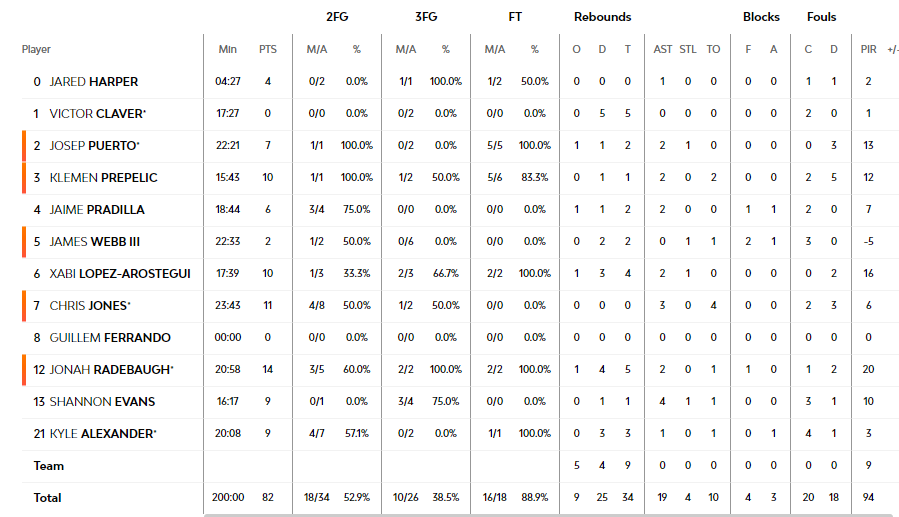Sort by the PTS column header

[268, 50]
